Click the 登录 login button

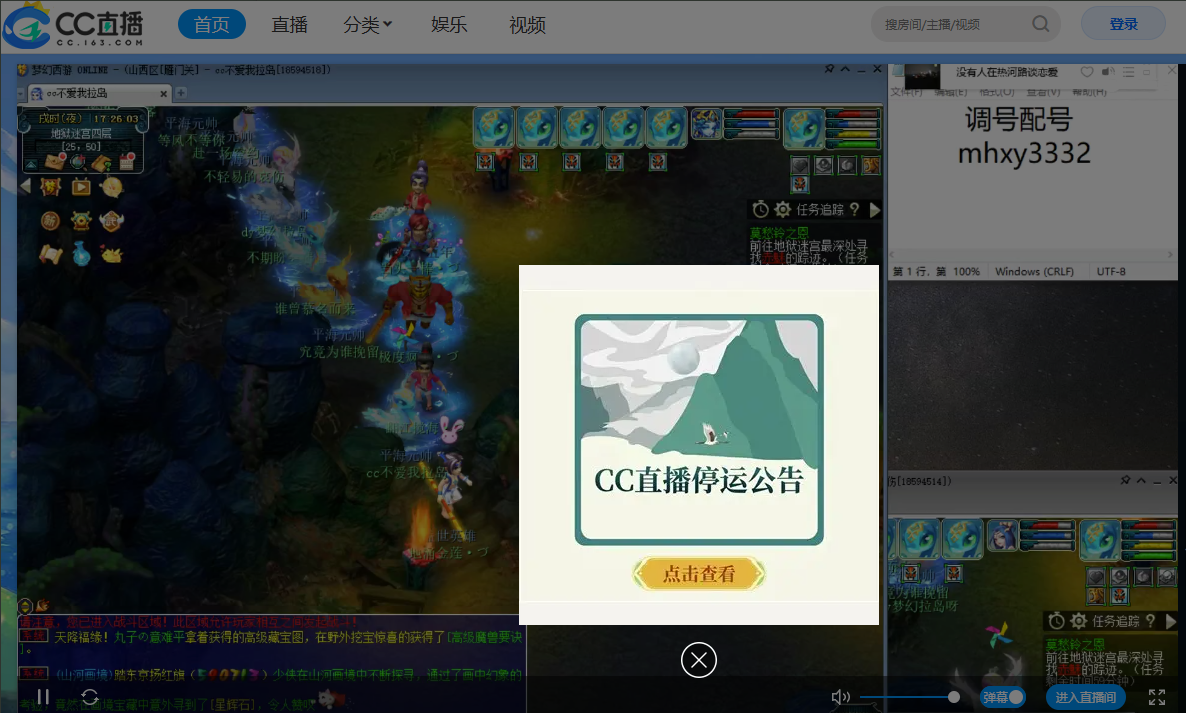[x=1123, y=24]
